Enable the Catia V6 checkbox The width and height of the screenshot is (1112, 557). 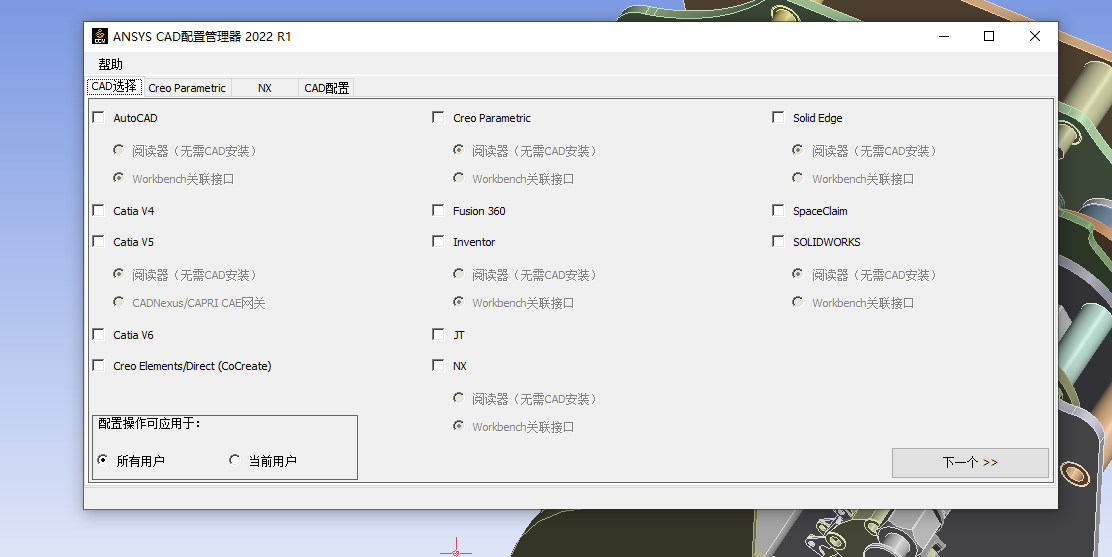click(99, 335)
